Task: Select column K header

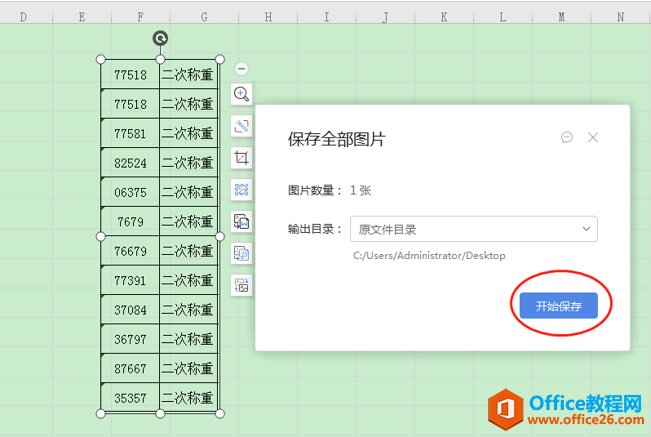Action: [x=444, y=17]
